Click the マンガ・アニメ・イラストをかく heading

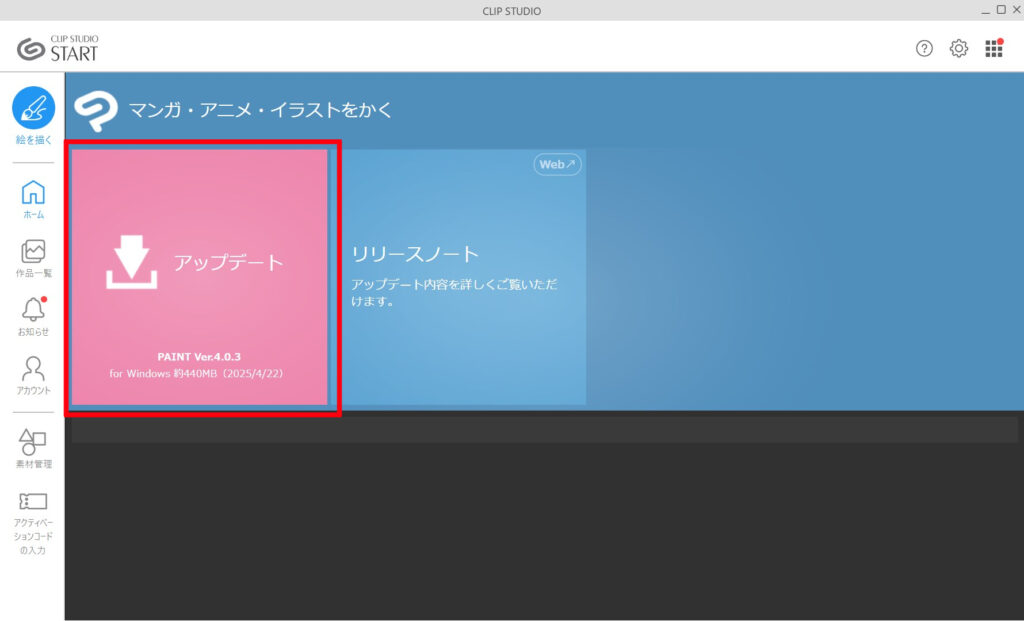click(260, 109)
